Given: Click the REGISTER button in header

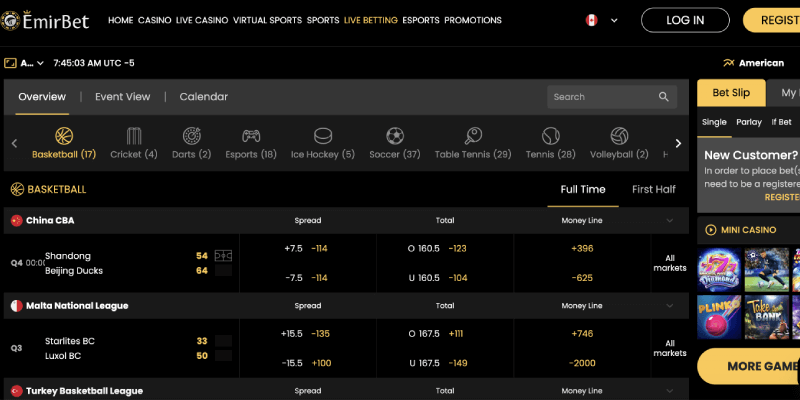Looking at the screenshot, I should click(771, 20).
